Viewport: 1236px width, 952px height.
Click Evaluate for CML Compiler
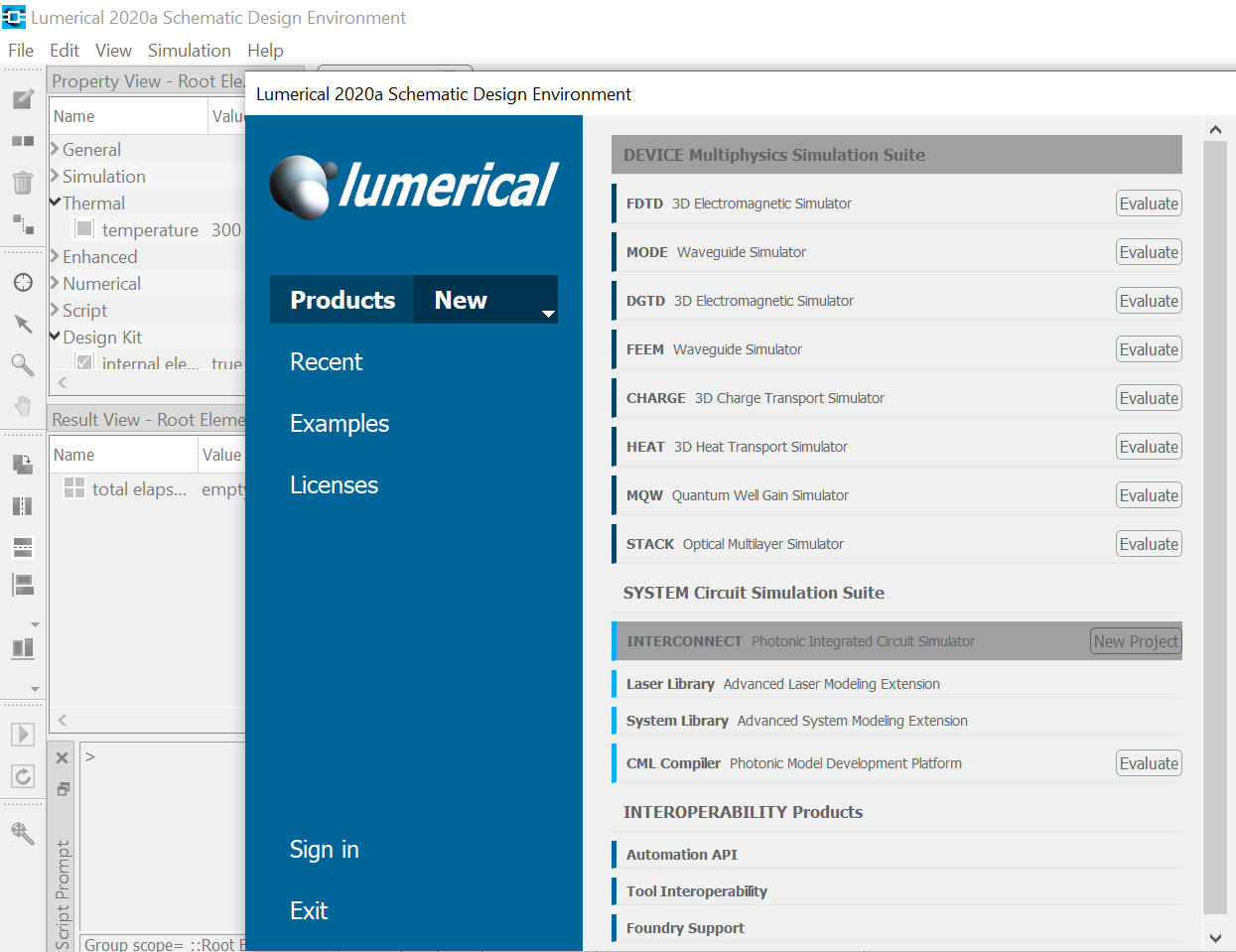1149,763
